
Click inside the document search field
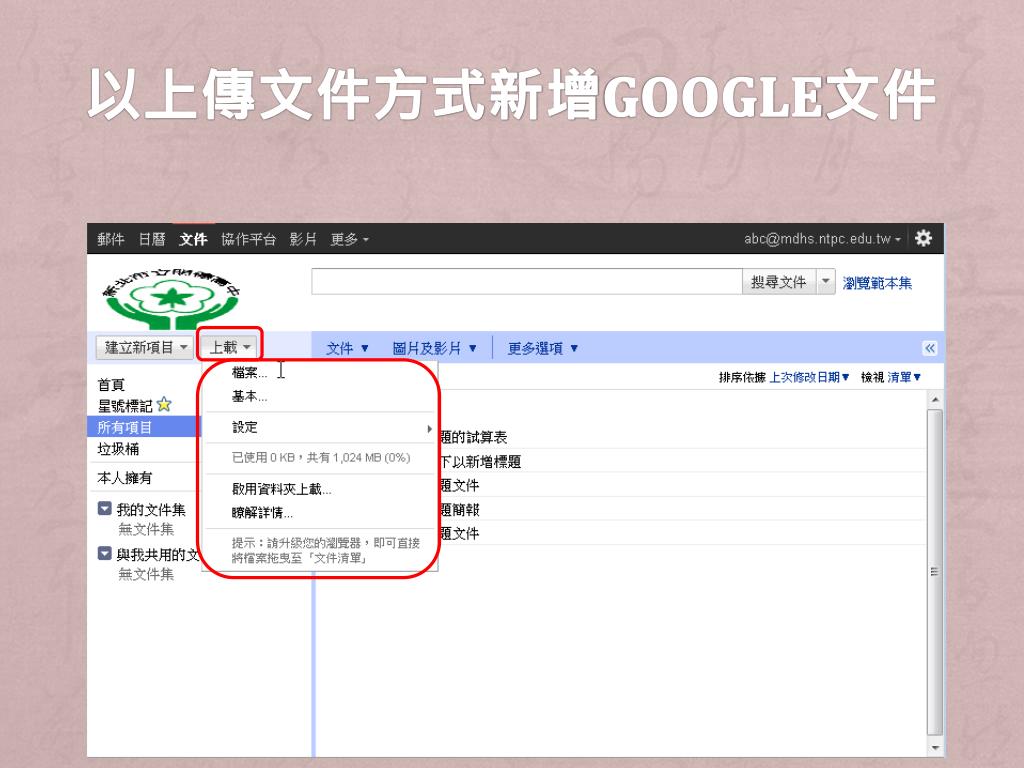(x=527, y=281)
